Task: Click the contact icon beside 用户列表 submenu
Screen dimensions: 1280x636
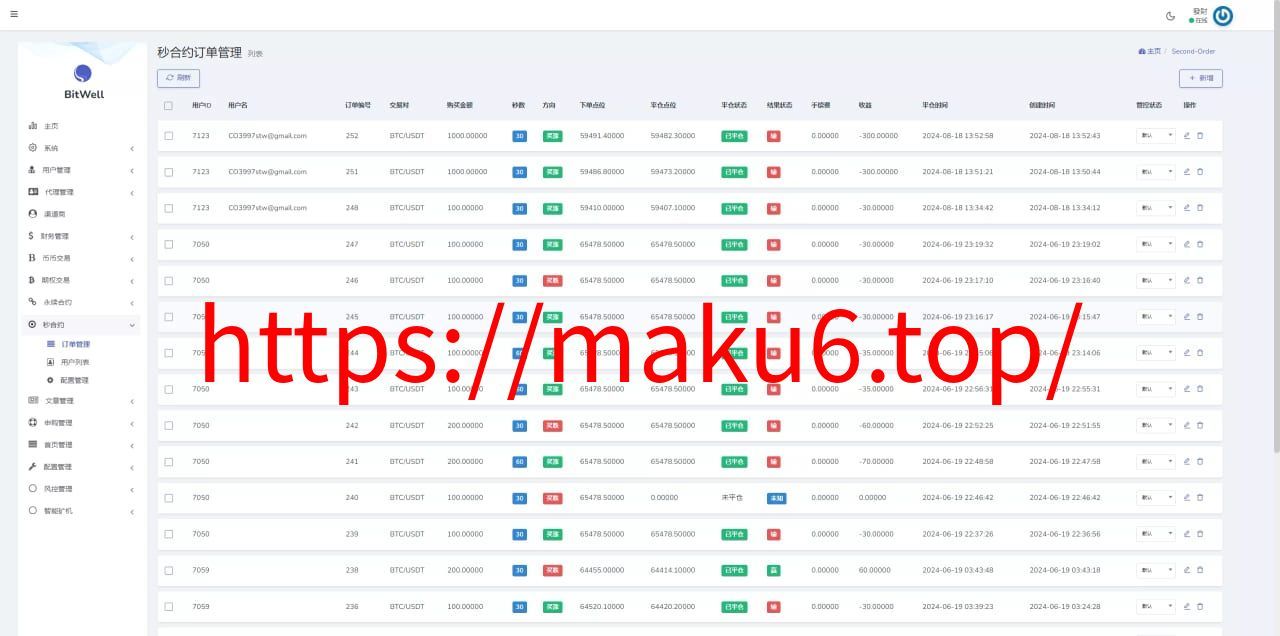Action: point(51,362)
